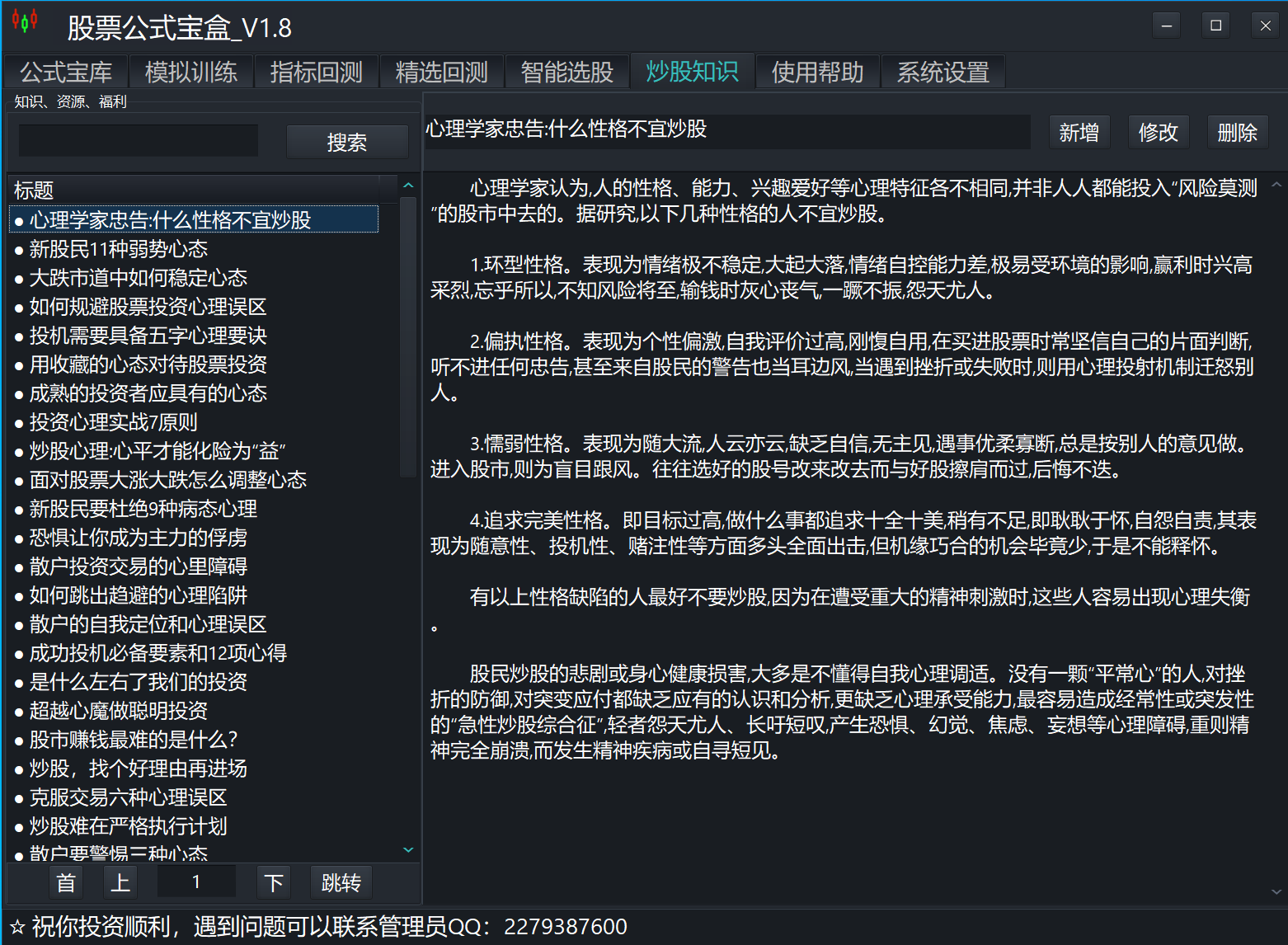This screenshot has width=1288, height=945.
Task: Switch to the 公式宝库 tab
Action: [x=66, y=73]
